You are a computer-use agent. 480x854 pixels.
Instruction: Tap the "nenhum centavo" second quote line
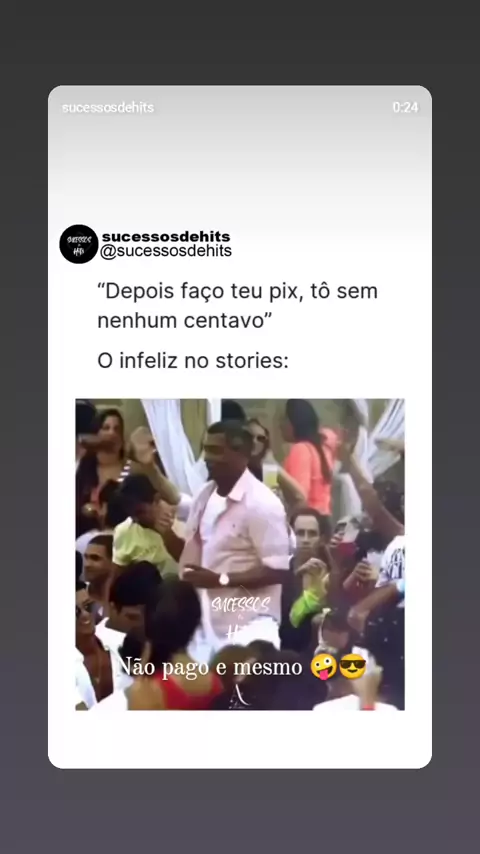click(x=184, y=321)
